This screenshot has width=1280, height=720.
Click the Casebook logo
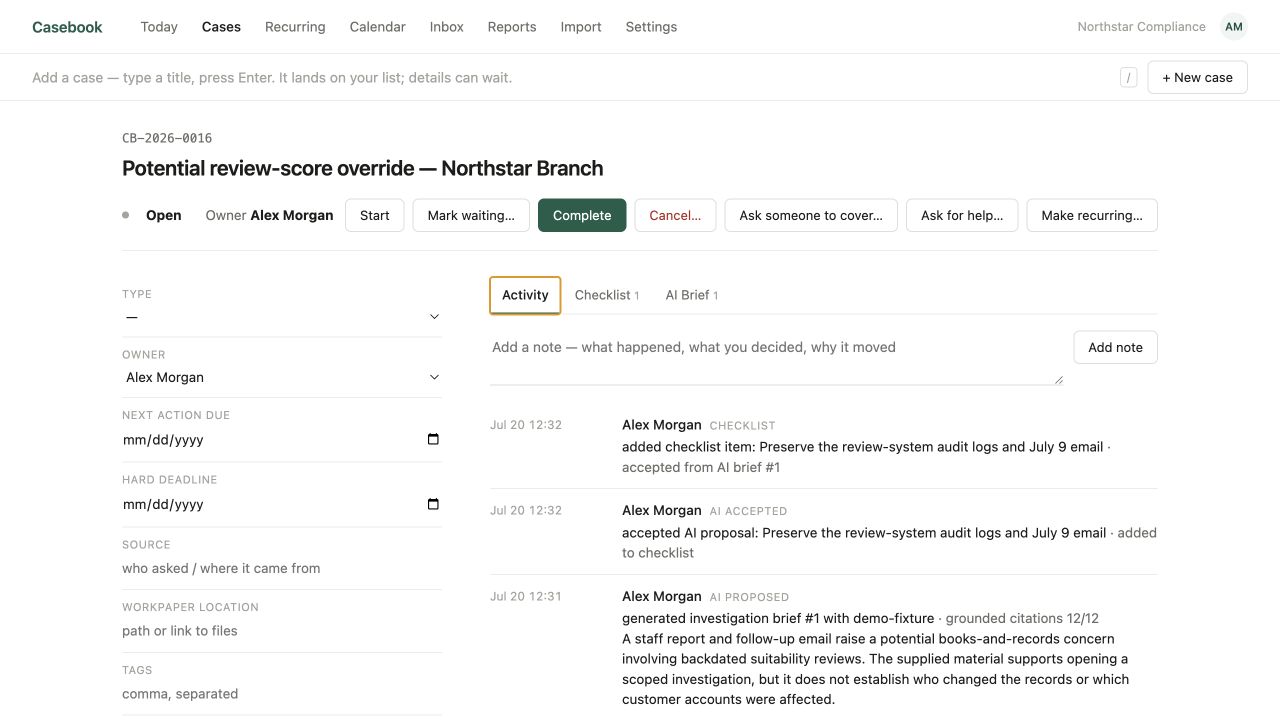(x=67, y=27)
